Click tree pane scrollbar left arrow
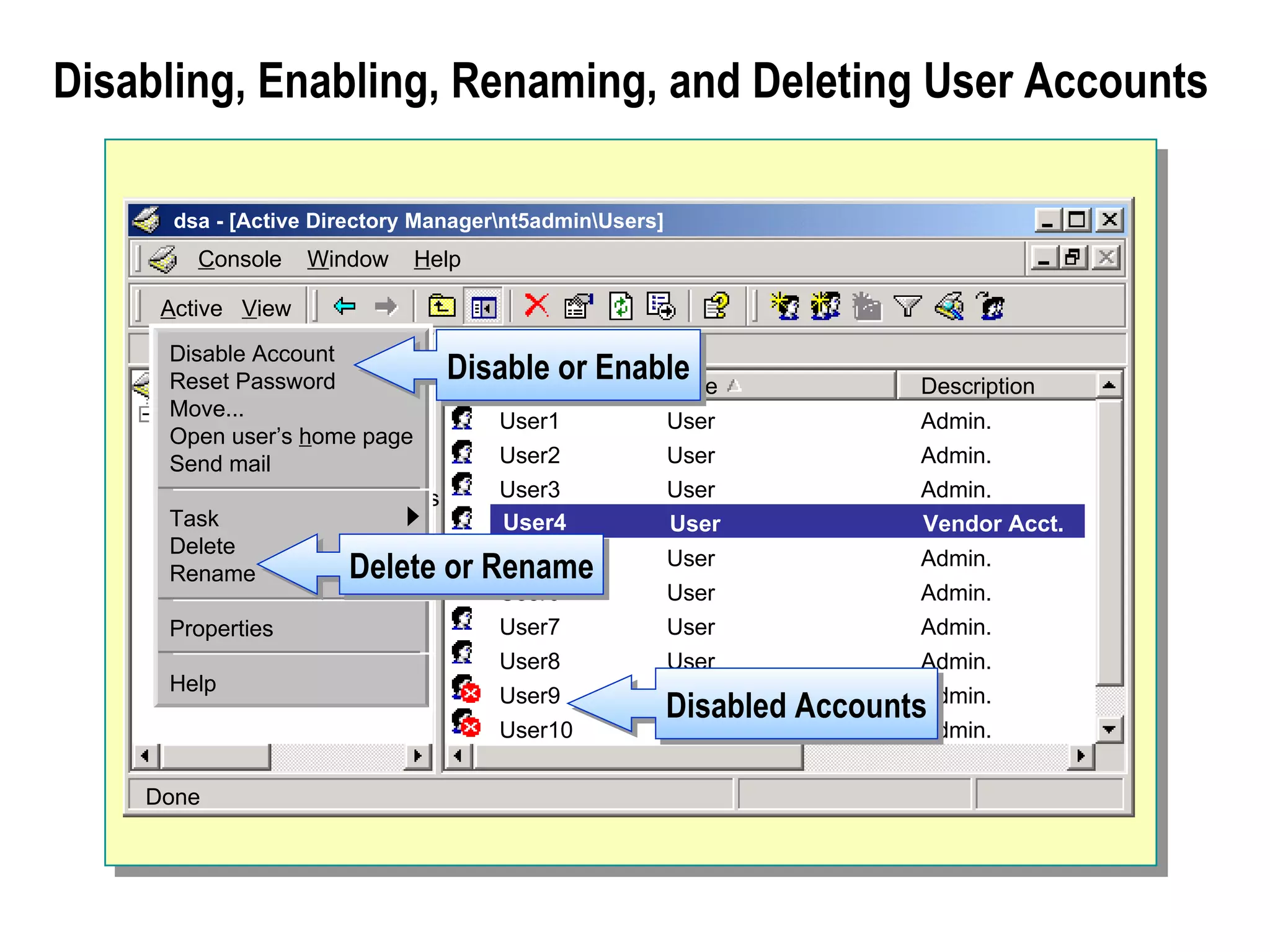This screenshot has height=952, width=1270. [146, 756]
